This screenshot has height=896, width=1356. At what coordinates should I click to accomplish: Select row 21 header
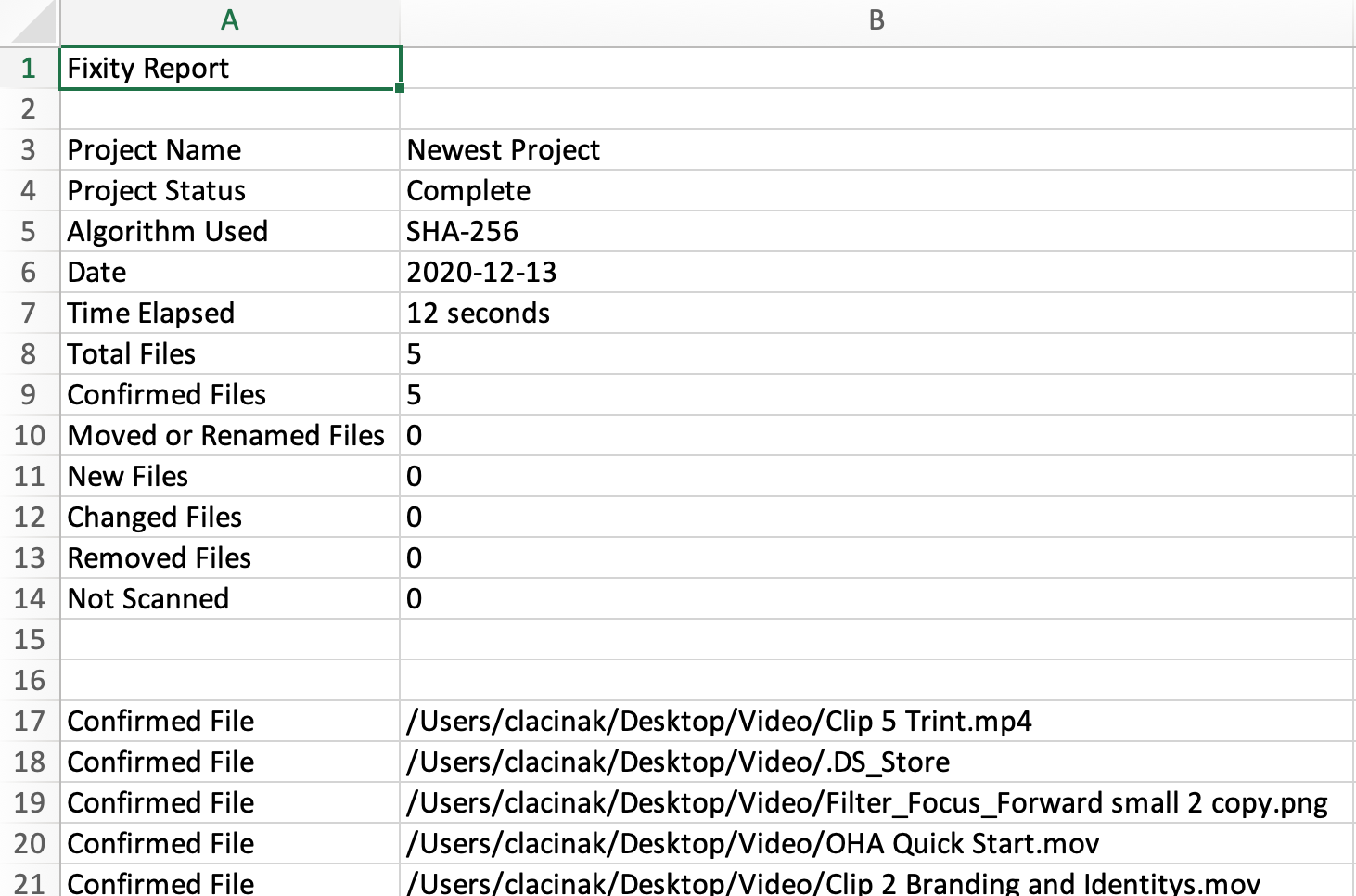point(30,880)
